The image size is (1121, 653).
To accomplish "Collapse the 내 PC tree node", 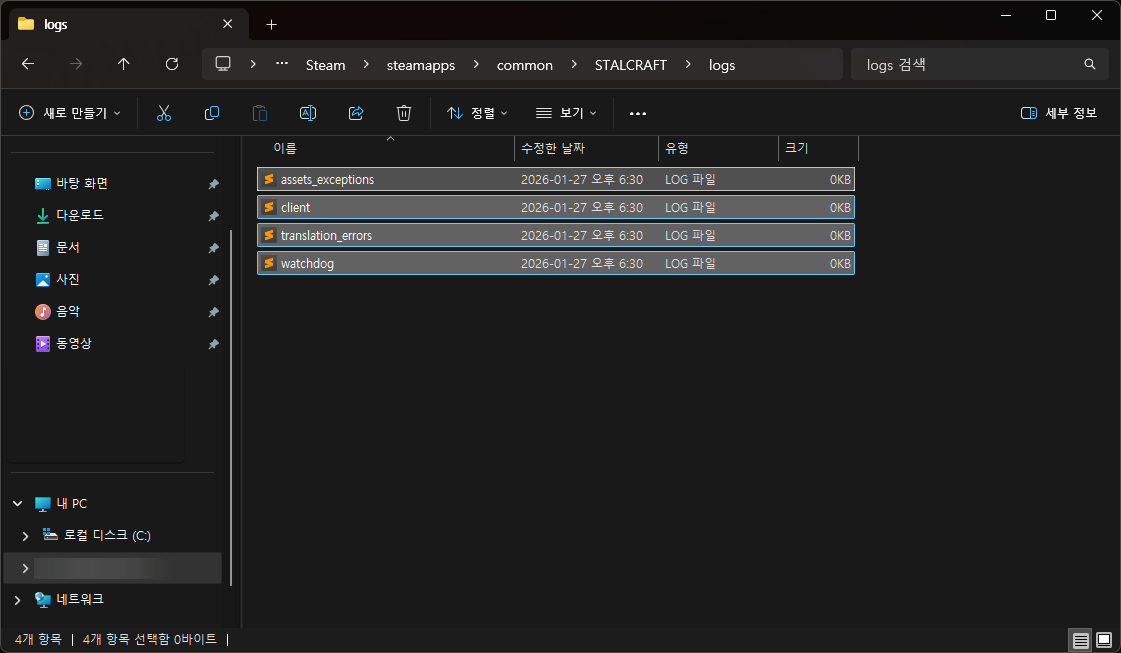I will (17, 504).
